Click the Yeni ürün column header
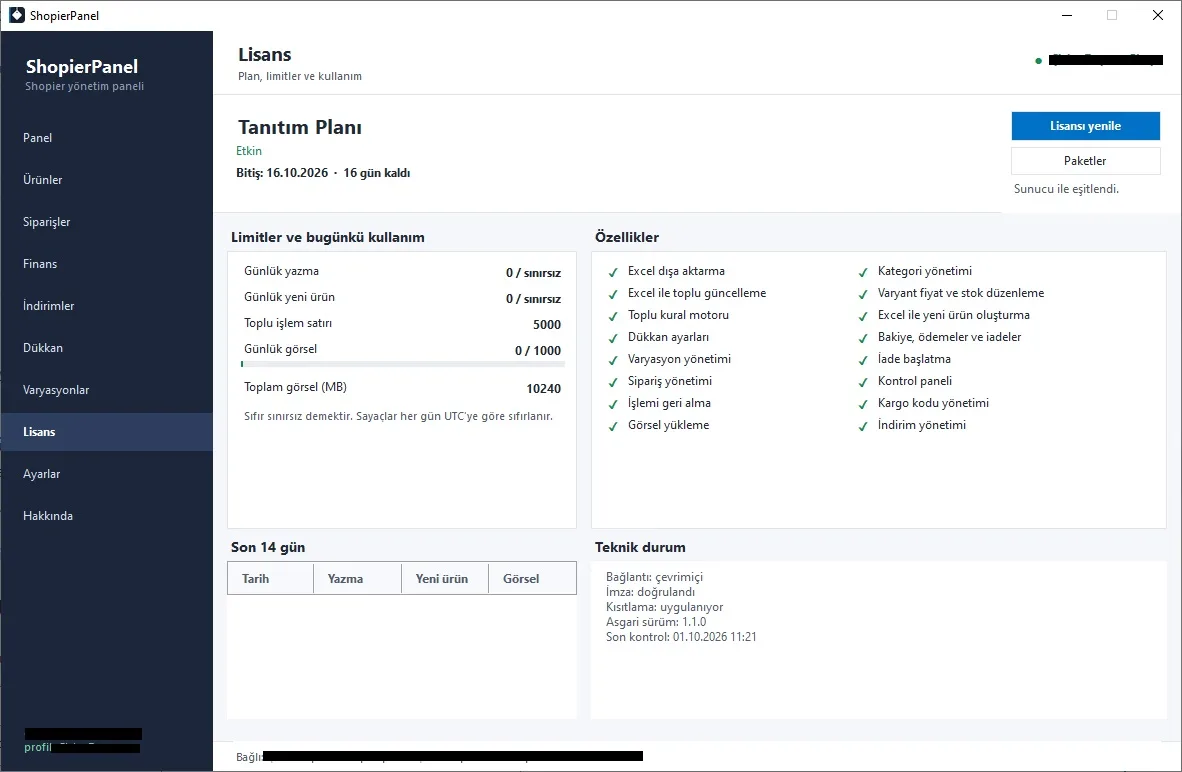This screenshot has width=1182, height=772. click(x=445, y=578)
